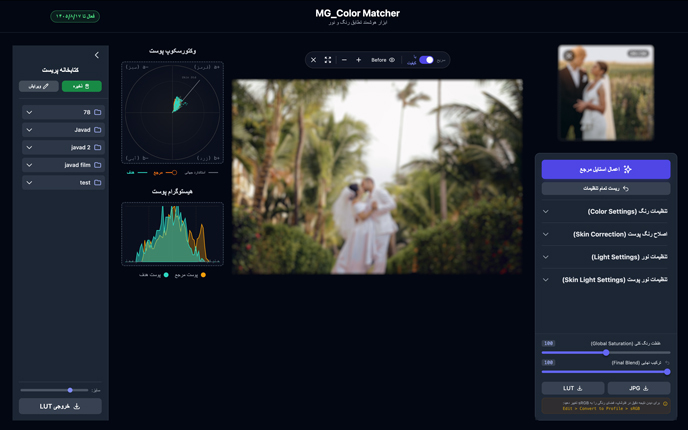Expand the Skin Light Settings section
688x430 pixels.
click(606, 280)
